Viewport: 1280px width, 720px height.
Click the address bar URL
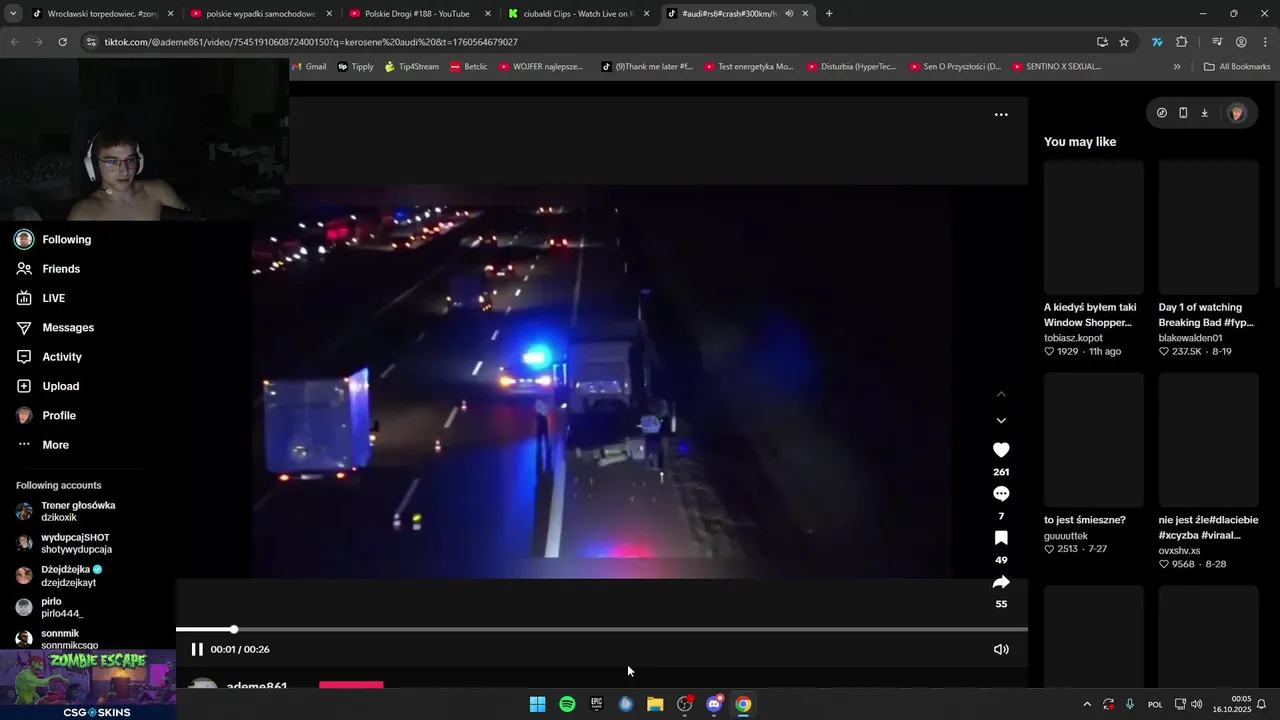[x=311, y=42]
